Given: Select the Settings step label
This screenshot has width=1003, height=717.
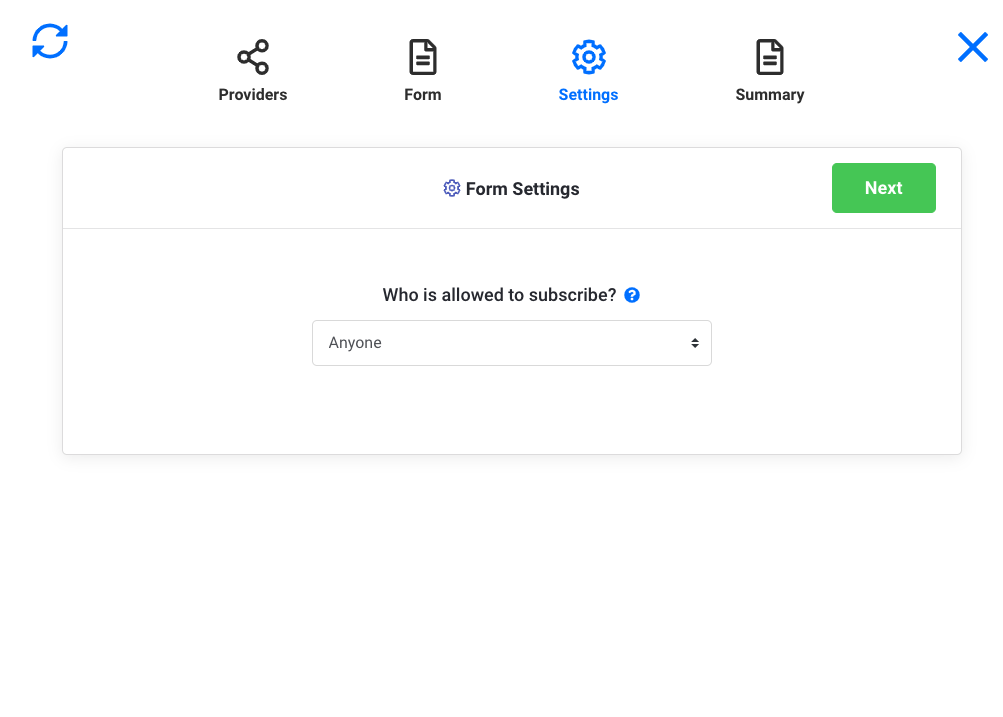Looking at the screenshot, I should coord(588,94).
